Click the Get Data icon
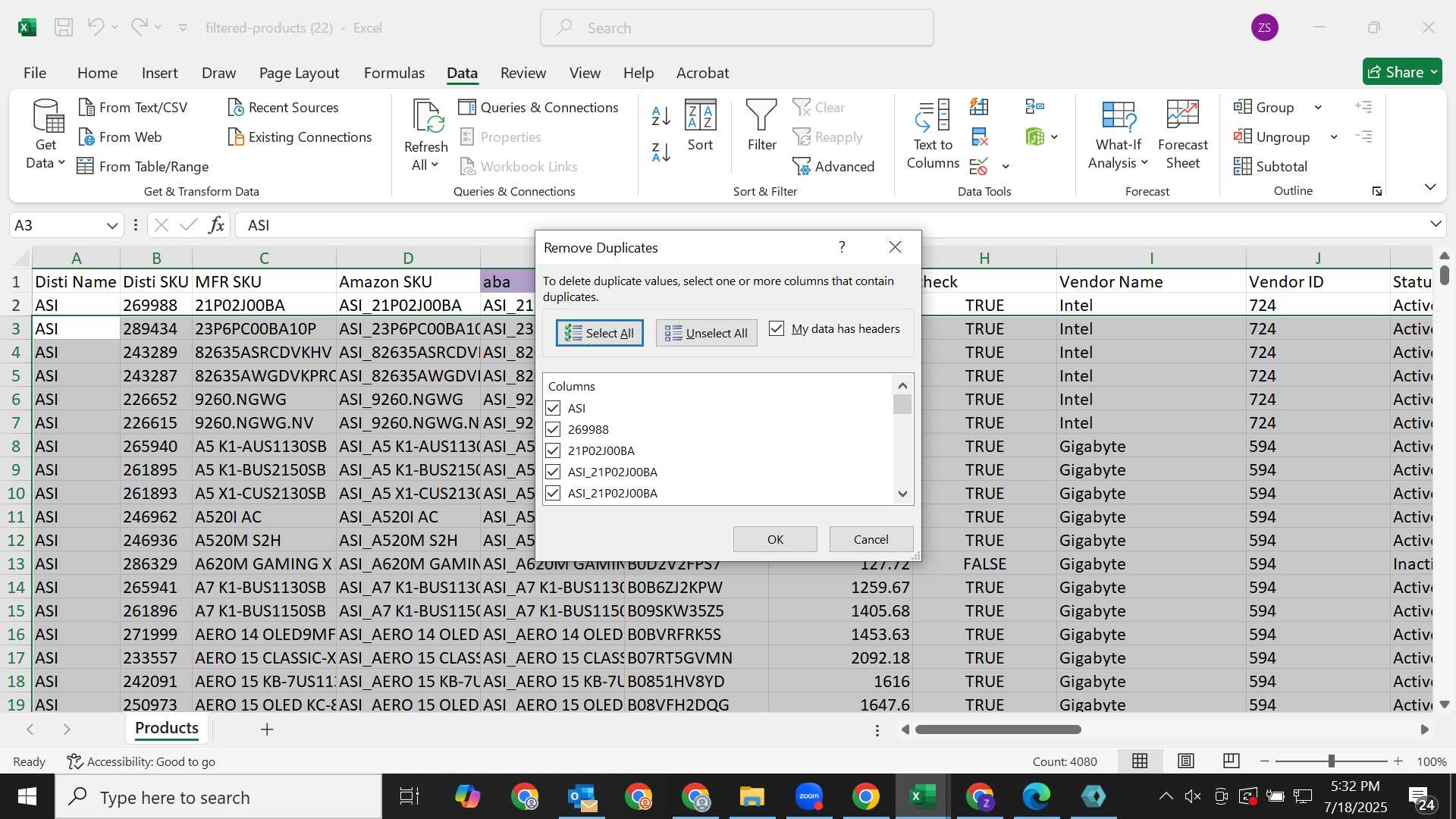The height and width of the screenshot is (819, 1456). tap(48, 116)
